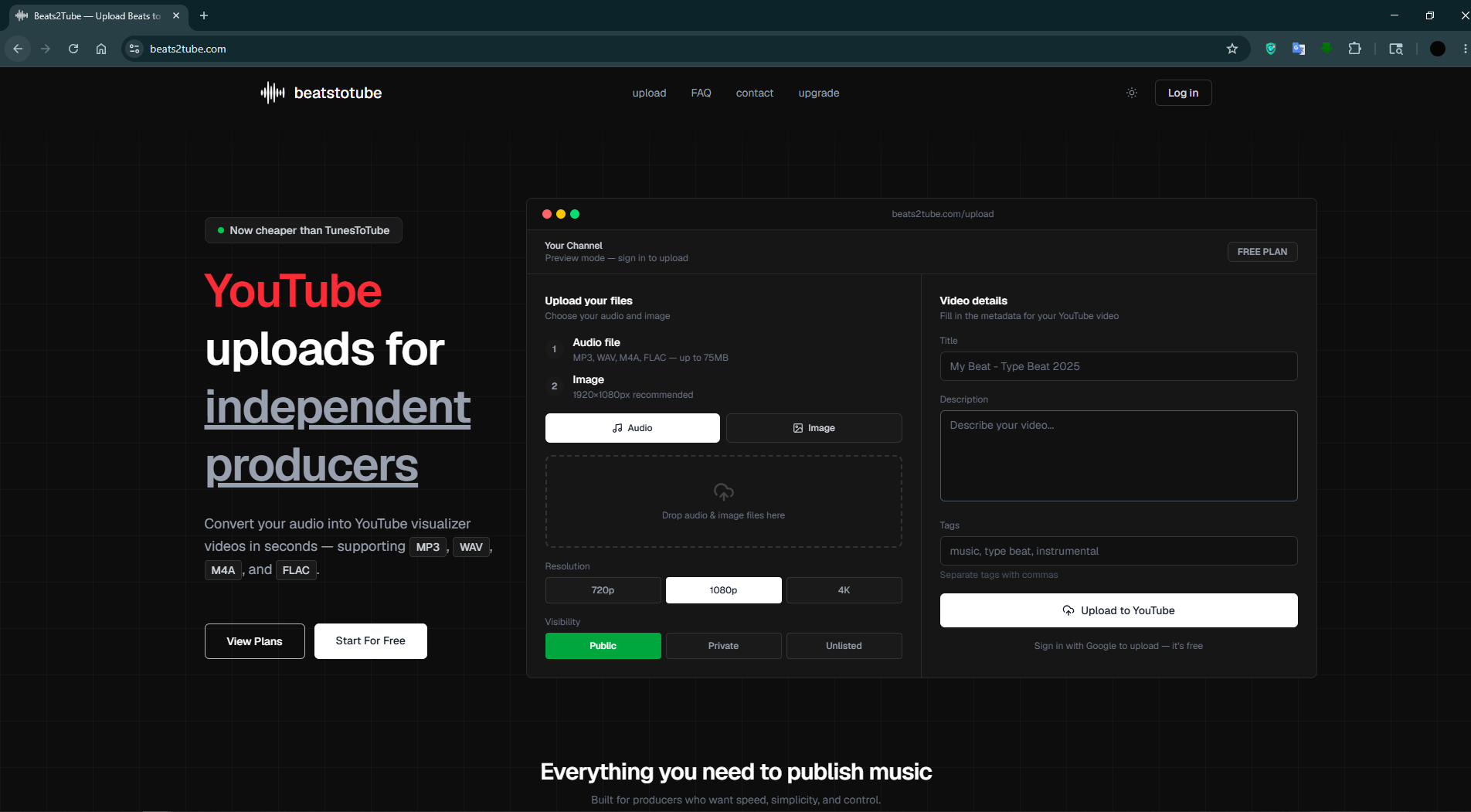This screenshot has width=1471, height=812.
Task: Open the FAQ nav link
Action: pyautogui.click(x=701, y=93)
